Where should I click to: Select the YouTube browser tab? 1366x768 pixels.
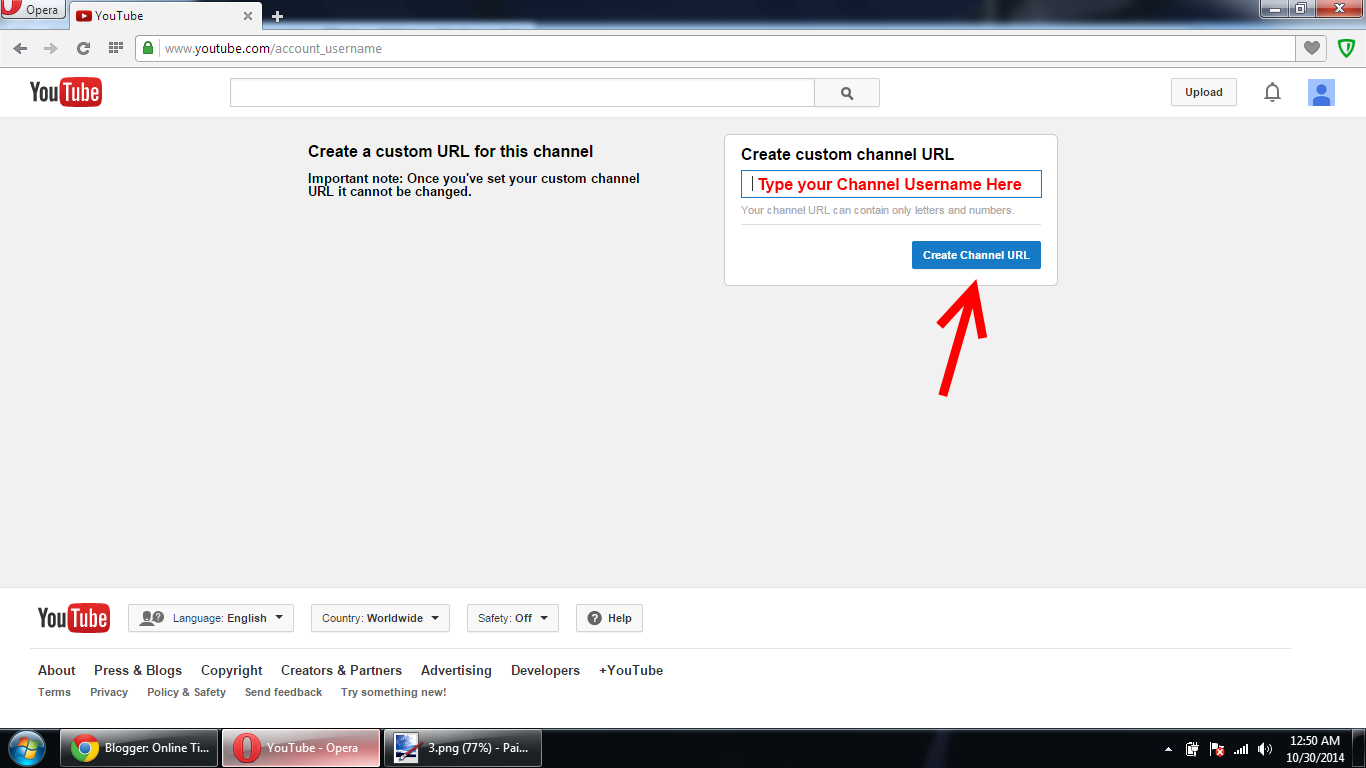point(165,16)
